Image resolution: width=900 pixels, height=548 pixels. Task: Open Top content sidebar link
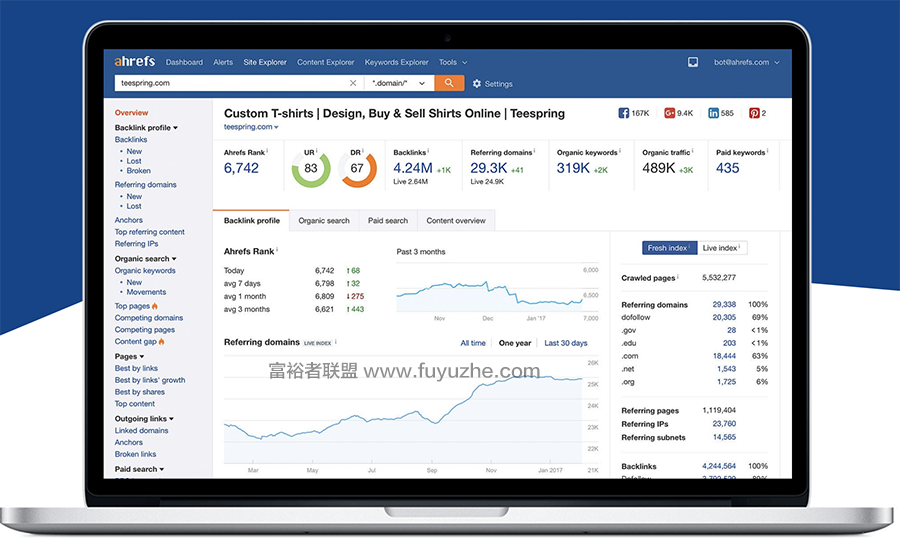[x=135, y=404]
